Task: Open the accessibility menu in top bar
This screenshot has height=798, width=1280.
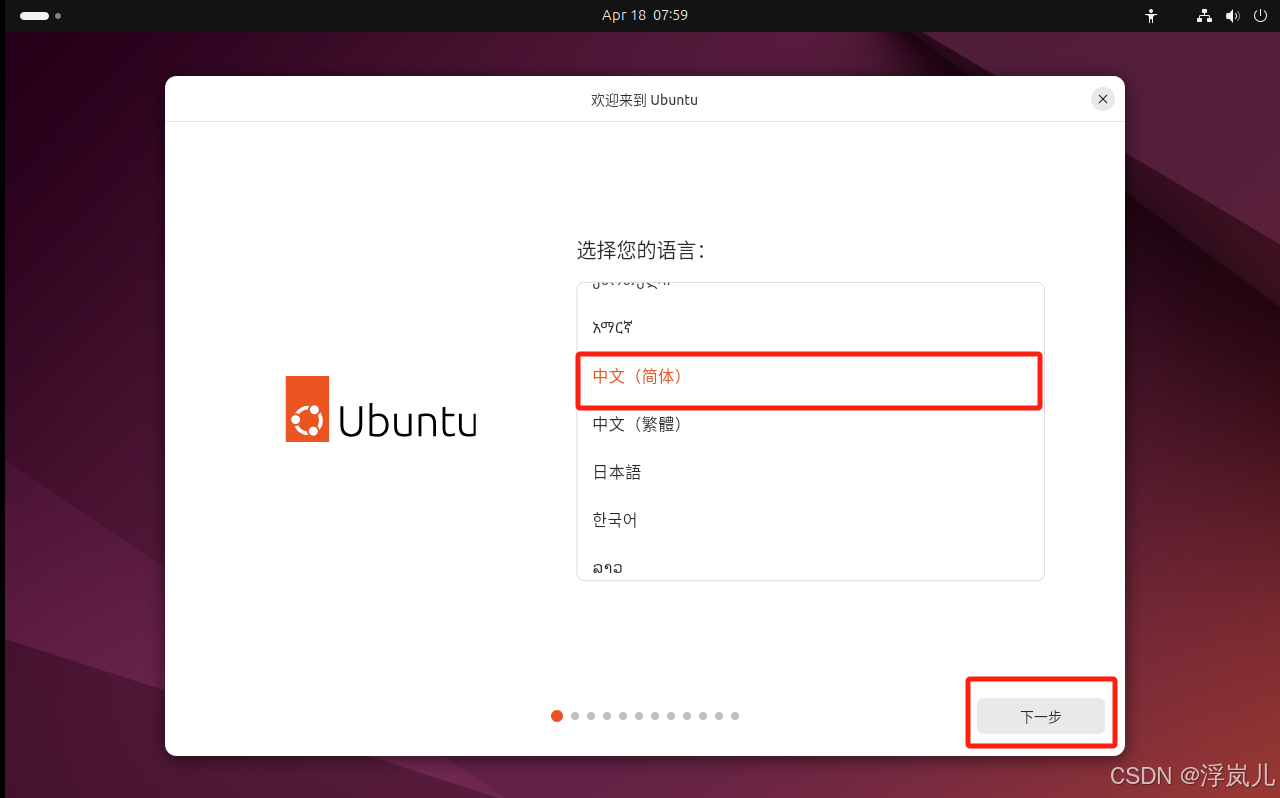Action: coord(1151,16)
